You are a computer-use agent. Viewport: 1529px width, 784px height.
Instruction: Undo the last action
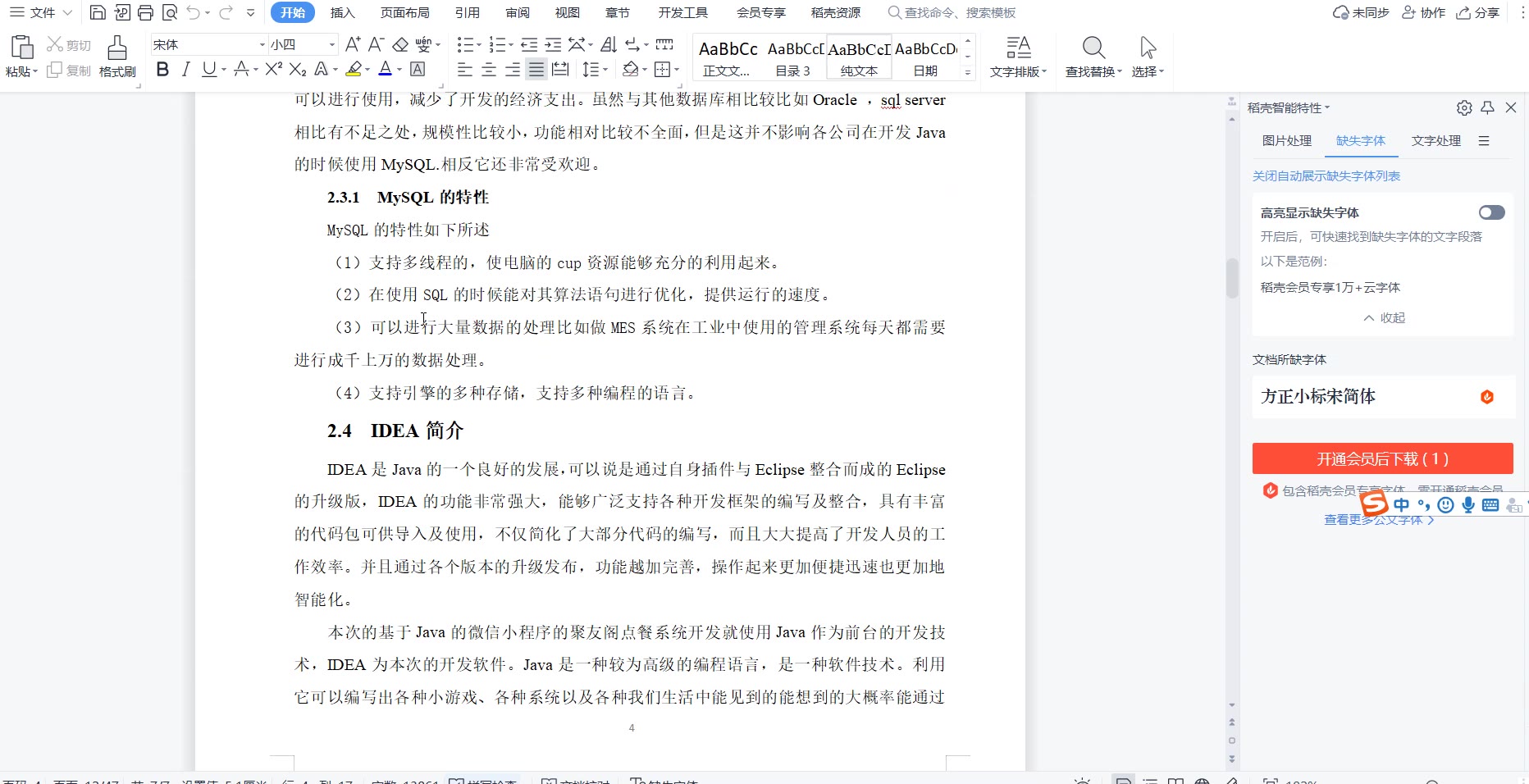coord(193,12)
